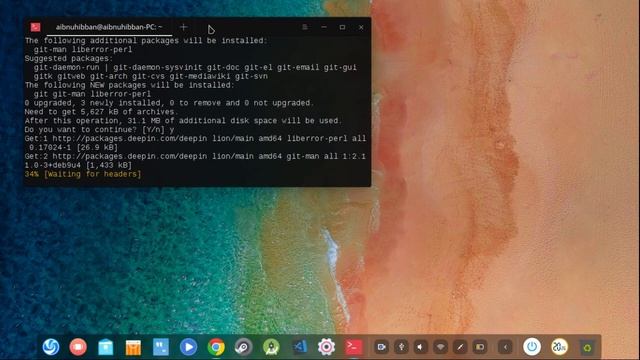This screenshot has width=640, height=360.
Task: Click 'After this operation, 31.1 MB' line
Action: coord(183,121)
